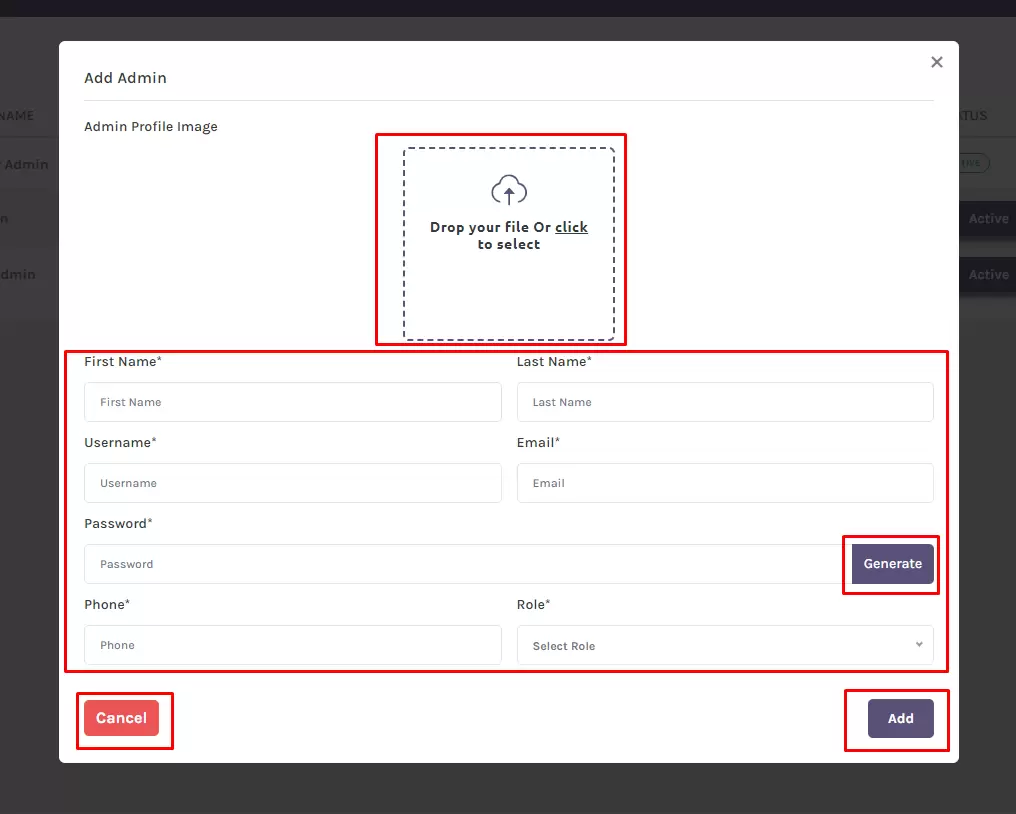The width and height of the screenshot is (1016, 814).
Task: Open the Select Role dropdown
Action: [725, 645]
